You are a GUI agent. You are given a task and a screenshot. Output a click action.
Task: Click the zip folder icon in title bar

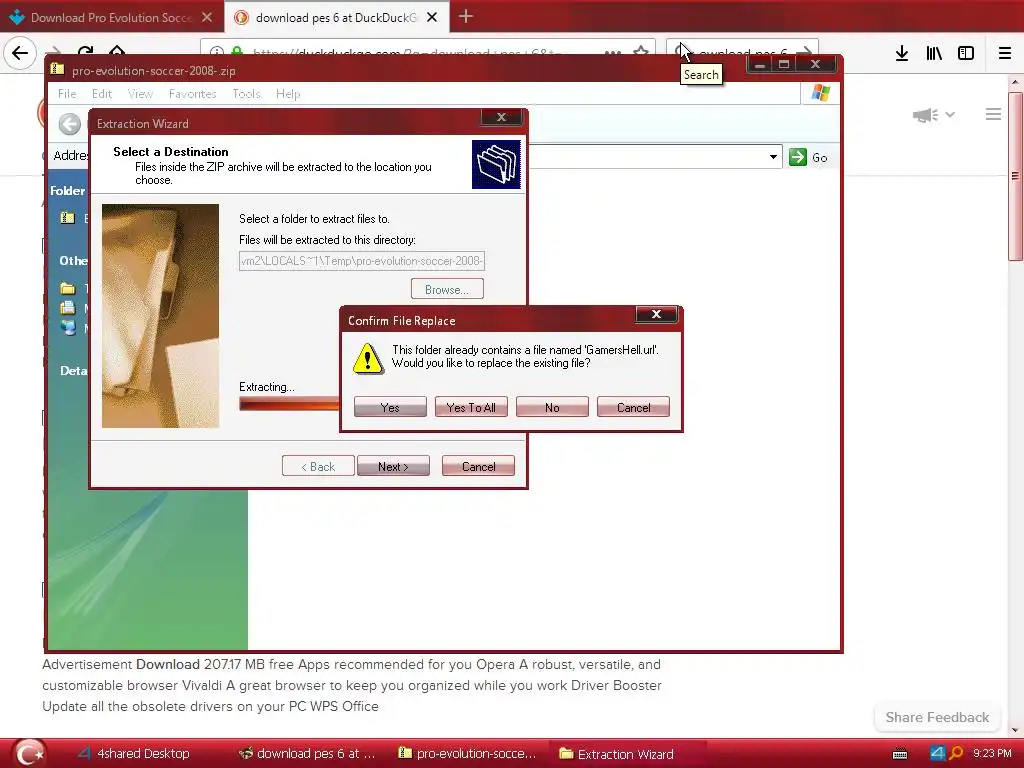58,69
